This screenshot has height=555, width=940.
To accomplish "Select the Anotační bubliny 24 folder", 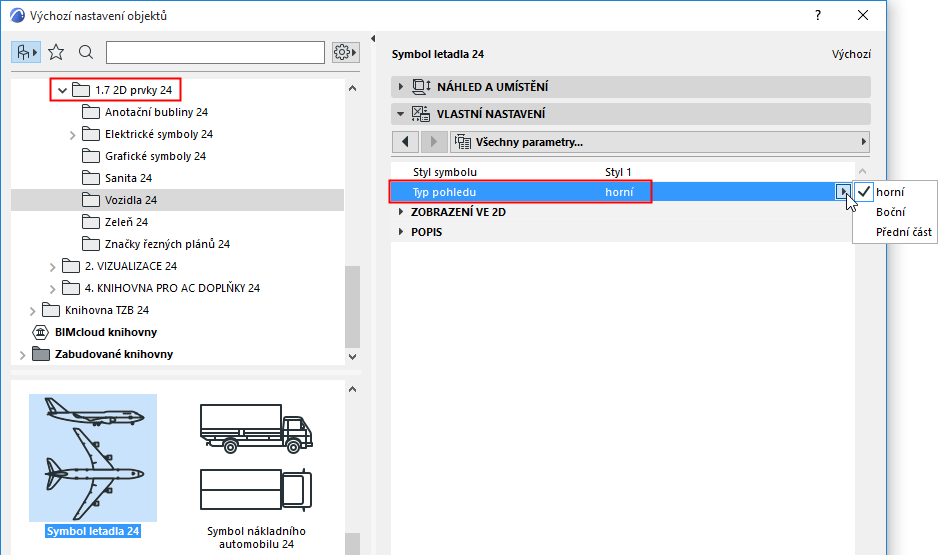I will tap(156, 112).
